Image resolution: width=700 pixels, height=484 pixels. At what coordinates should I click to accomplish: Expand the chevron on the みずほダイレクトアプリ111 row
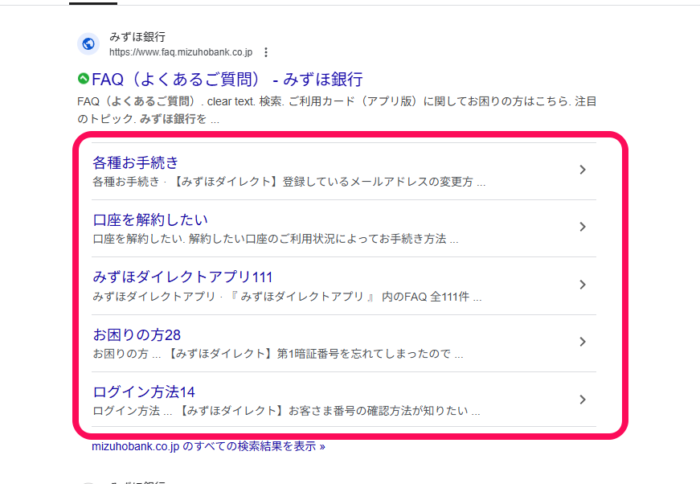(583, 284)
